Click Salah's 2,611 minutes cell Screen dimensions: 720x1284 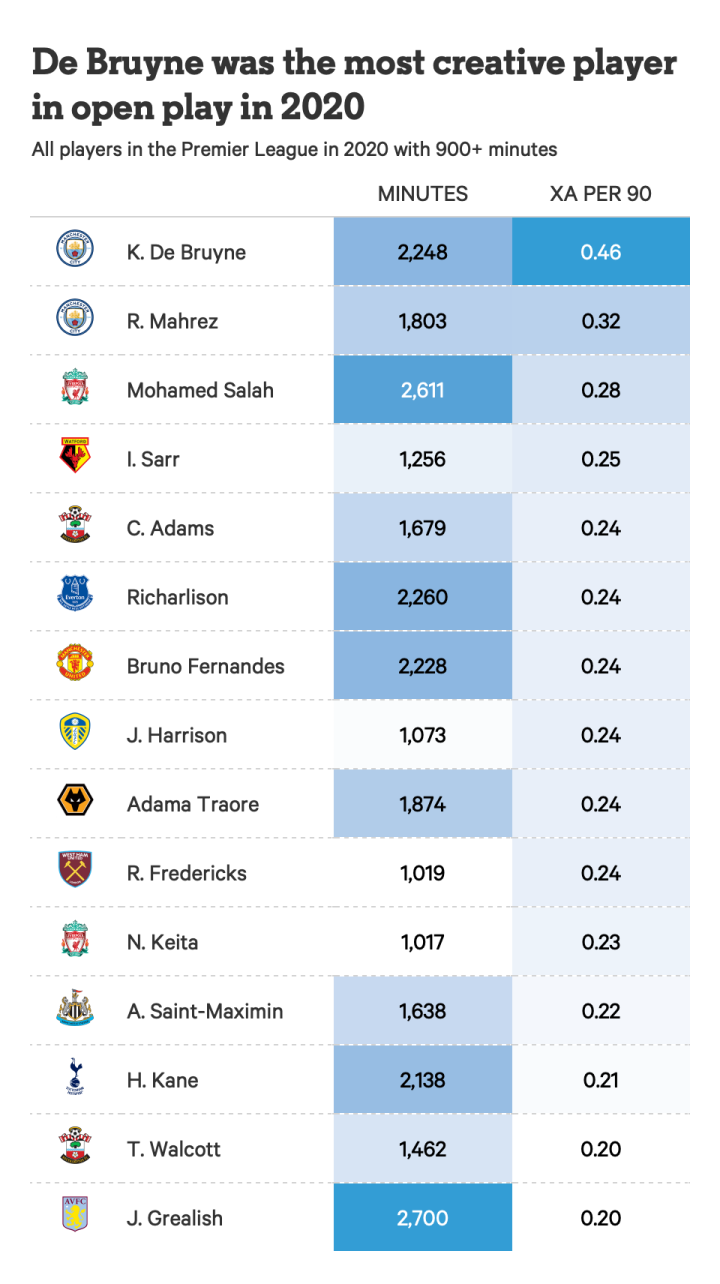click(422, 390)
